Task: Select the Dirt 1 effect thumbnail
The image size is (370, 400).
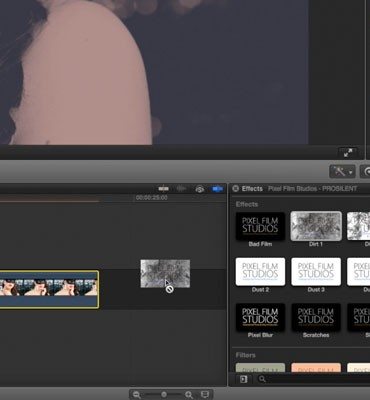Action: 316,226
